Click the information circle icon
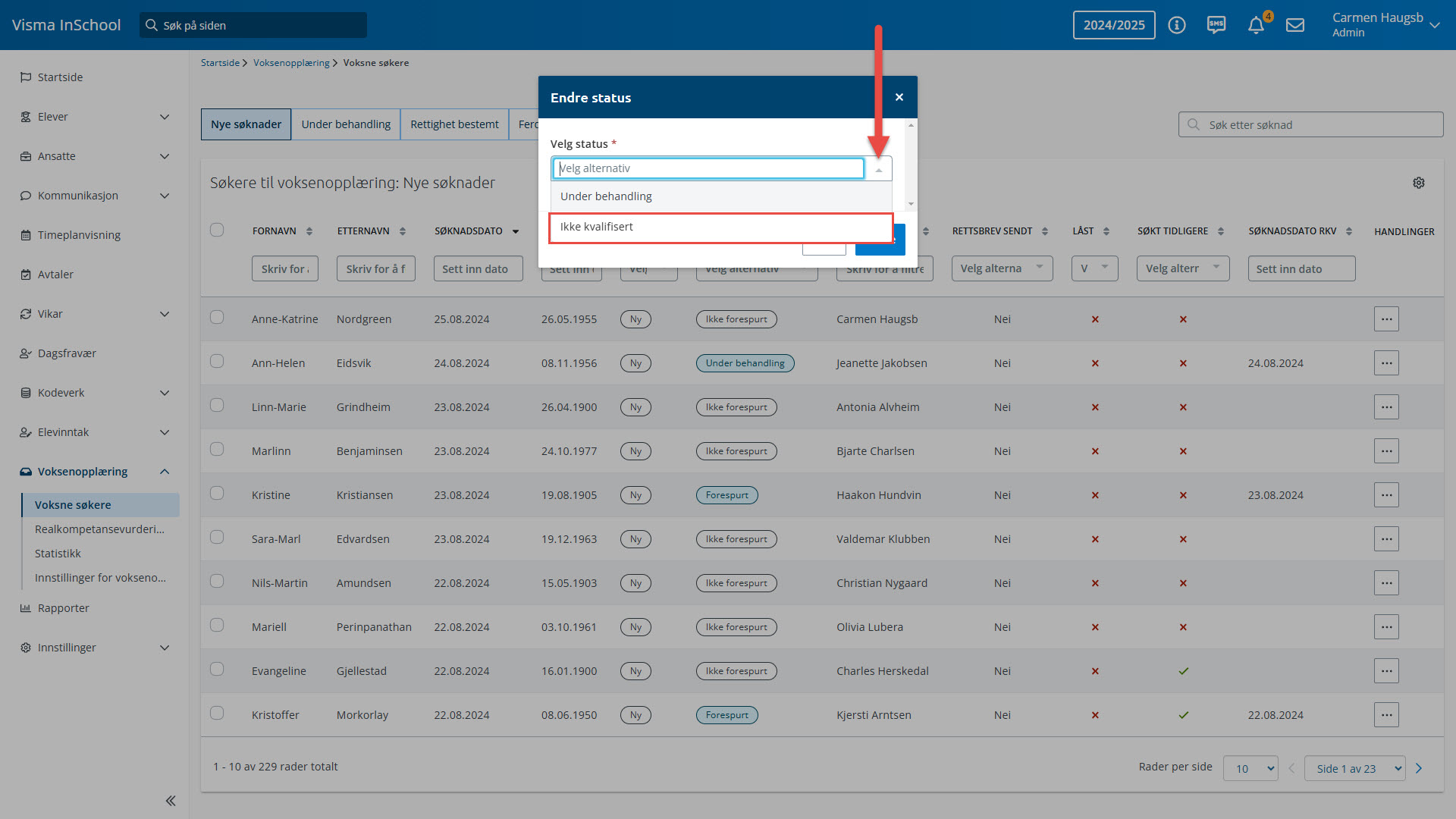 1177,25
